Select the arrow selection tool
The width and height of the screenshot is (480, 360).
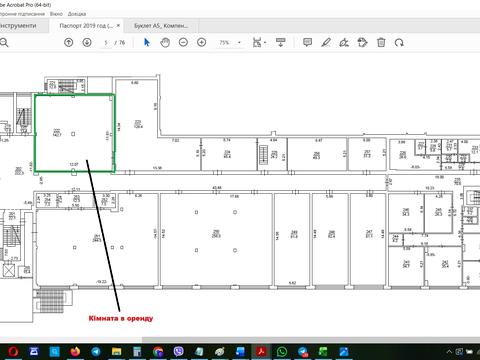point(147,42)
